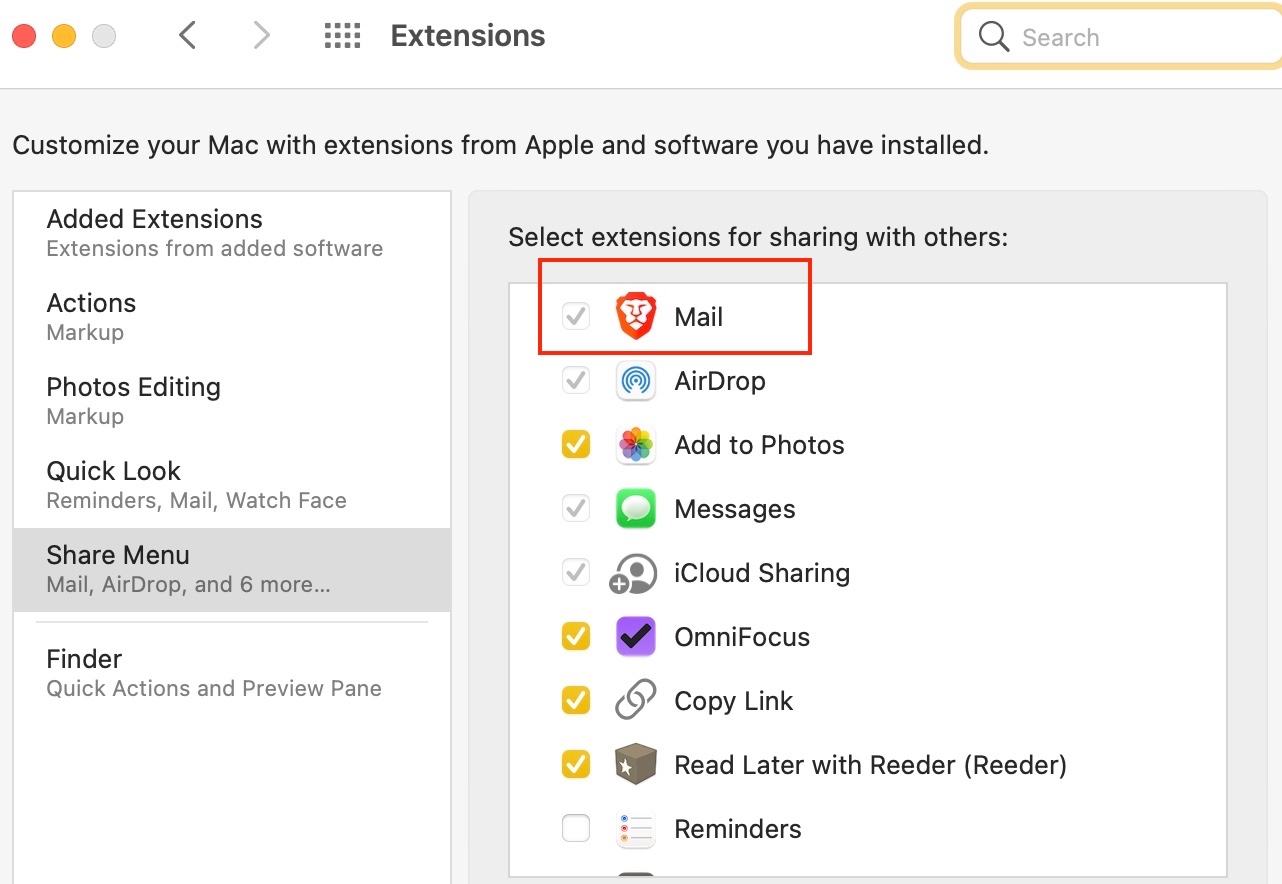Screen dimensions: 1282x884
Task: Click the Reminders list icon
Action: tap(635, 829)
